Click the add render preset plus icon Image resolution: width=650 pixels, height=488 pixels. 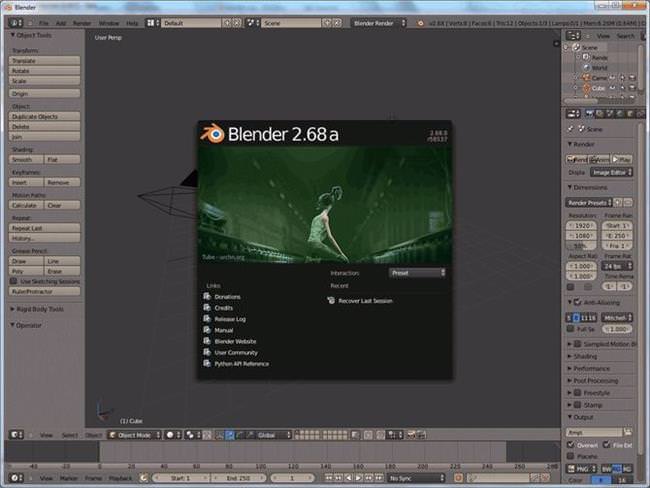click(x=618, y=203)
